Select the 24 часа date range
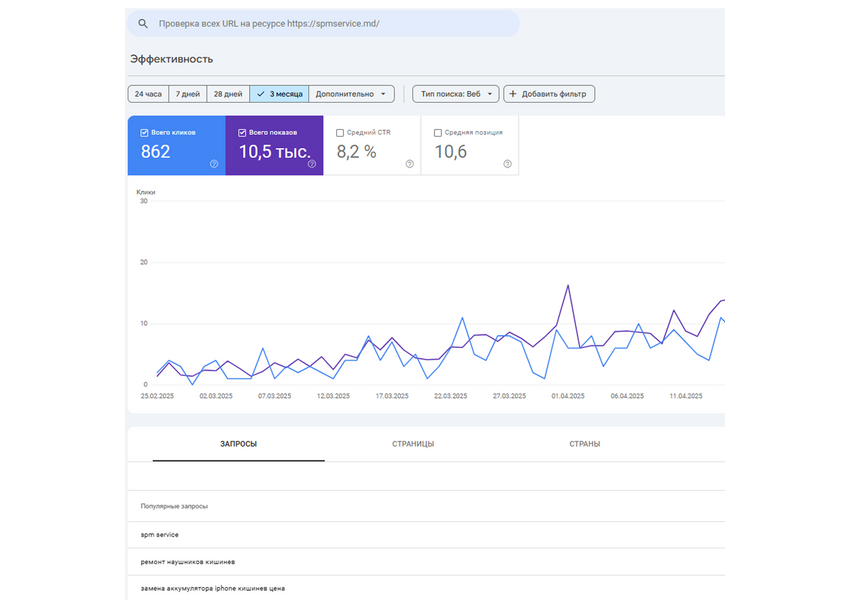850x600 pixels. tap(148, 94)
